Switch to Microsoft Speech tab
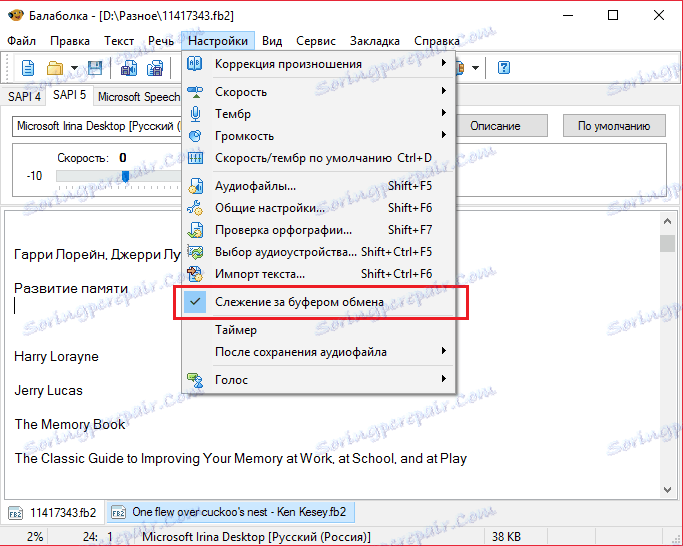The width and height of the screenshot is (683, 546). (x=139, y=97)
